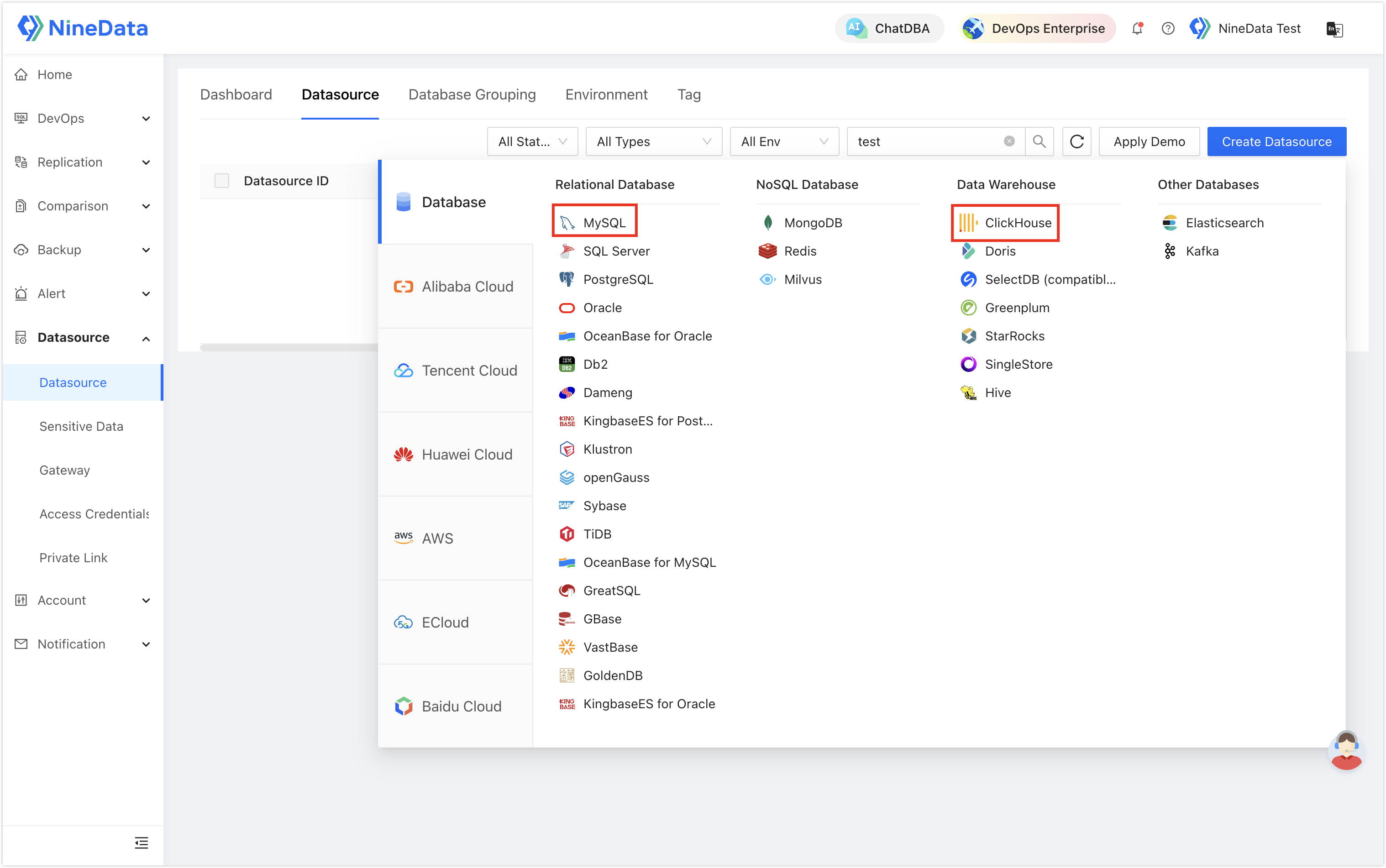Open Gateway in sidebar
Screen dimensions: 1386x868
tap(65, 470)
